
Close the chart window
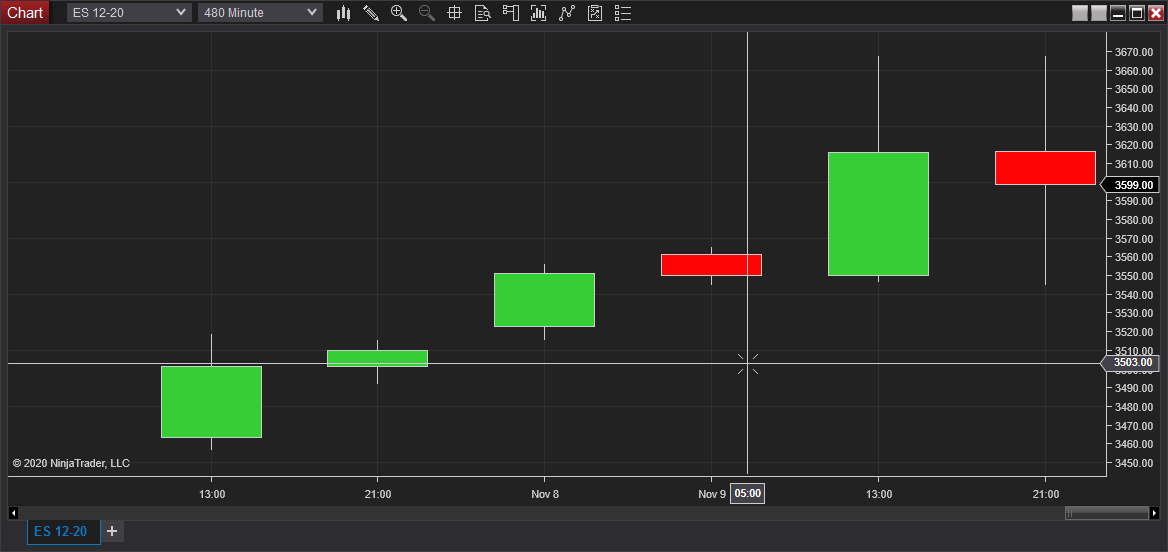1155,13
